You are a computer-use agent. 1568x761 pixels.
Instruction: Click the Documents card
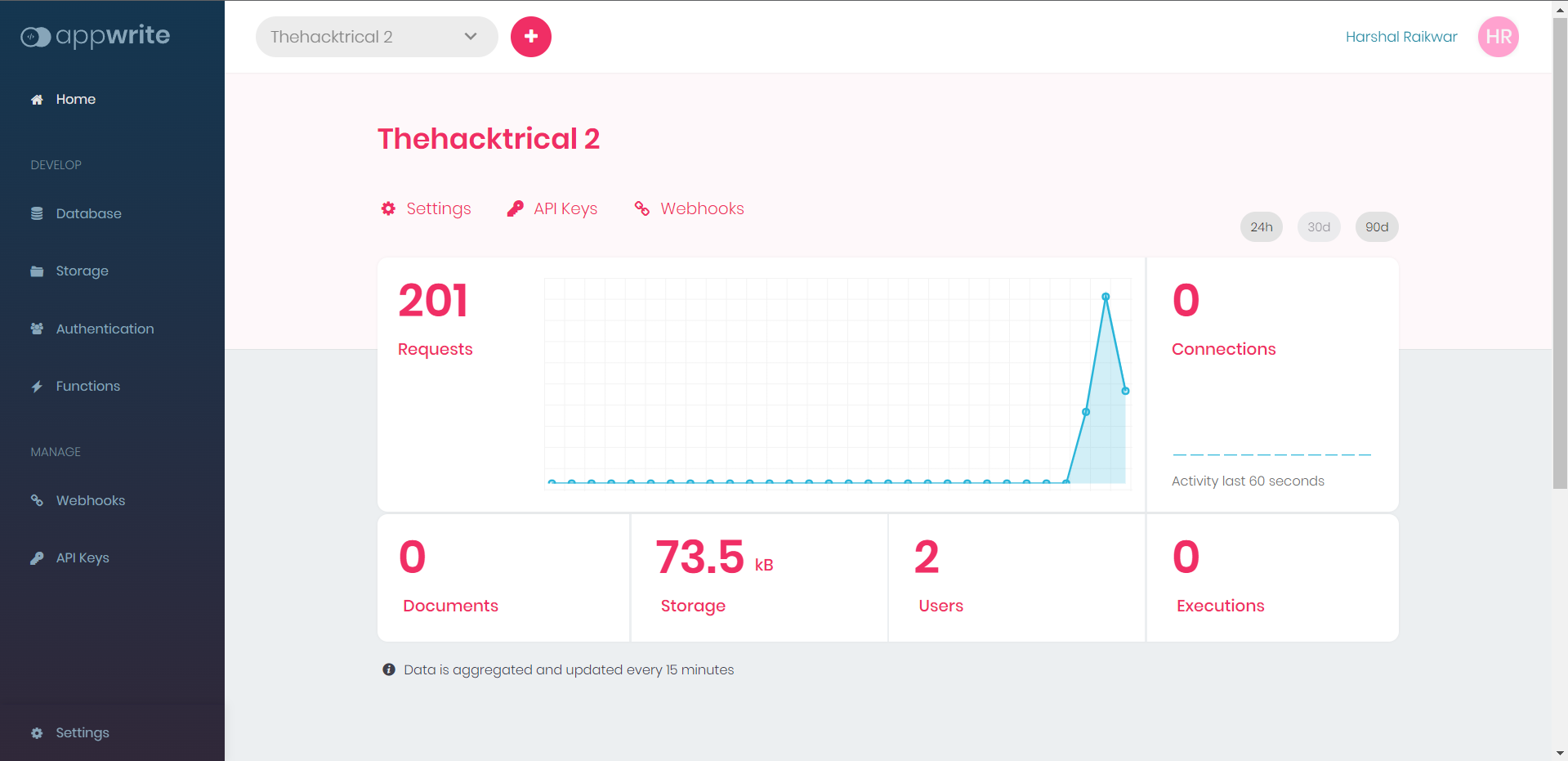click(503, 578)
